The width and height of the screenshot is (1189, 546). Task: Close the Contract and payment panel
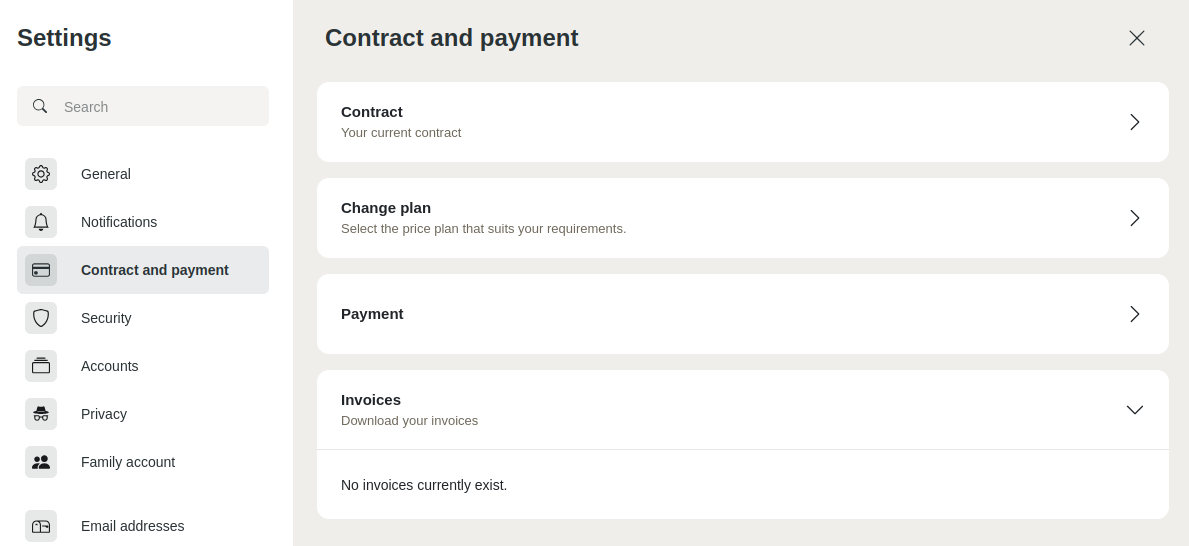click(1137, 38)
